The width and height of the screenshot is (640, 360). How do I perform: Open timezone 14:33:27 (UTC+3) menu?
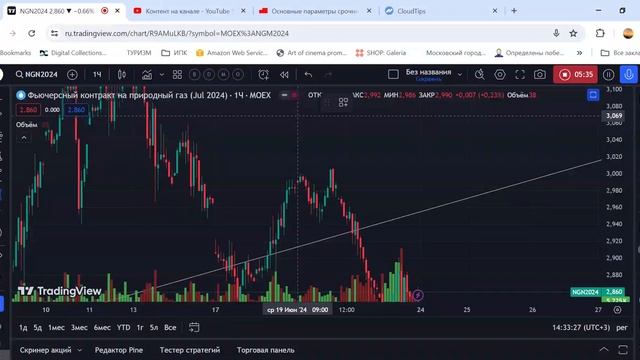(x=581, y=327)
